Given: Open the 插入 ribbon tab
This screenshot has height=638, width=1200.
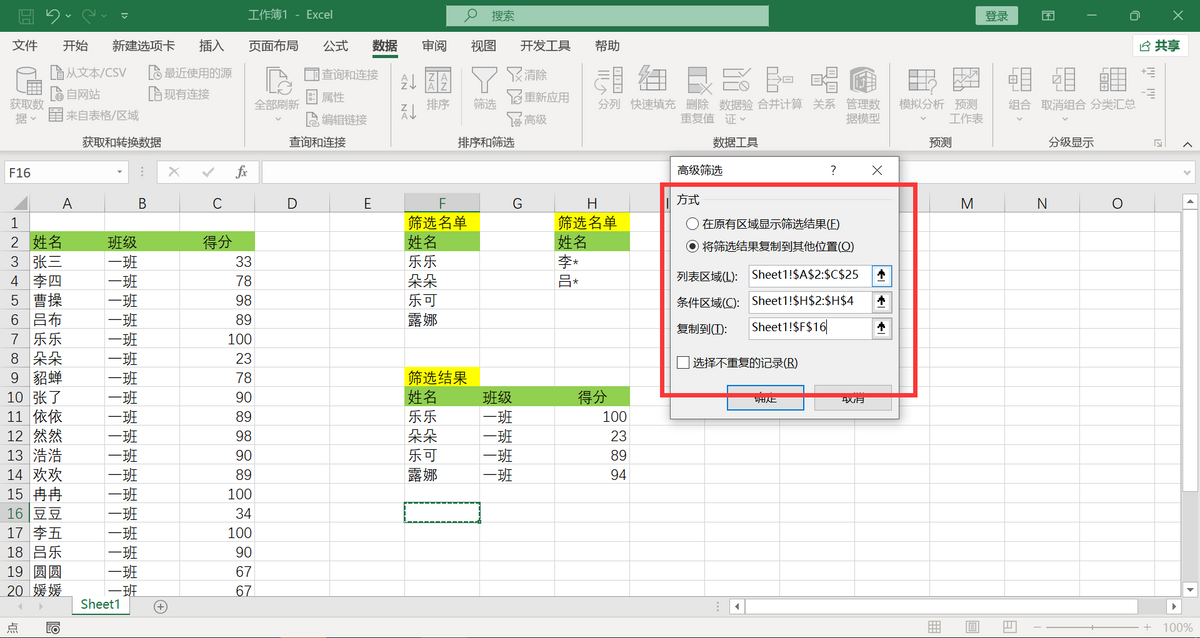Looking at the screenshot, I should [211, 46].
